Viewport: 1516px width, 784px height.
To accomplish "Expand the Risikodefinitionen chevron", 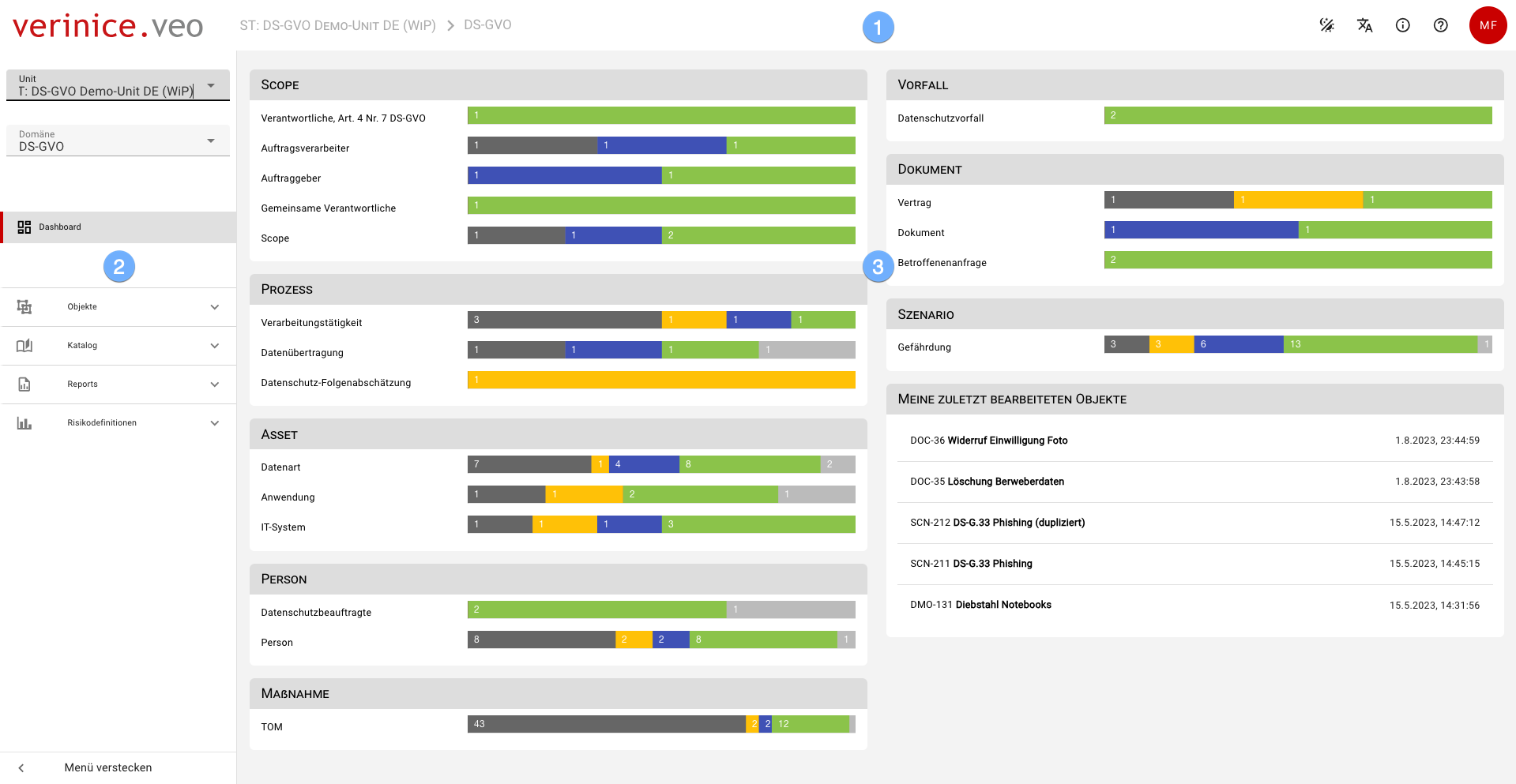I will tap(215, 423).
